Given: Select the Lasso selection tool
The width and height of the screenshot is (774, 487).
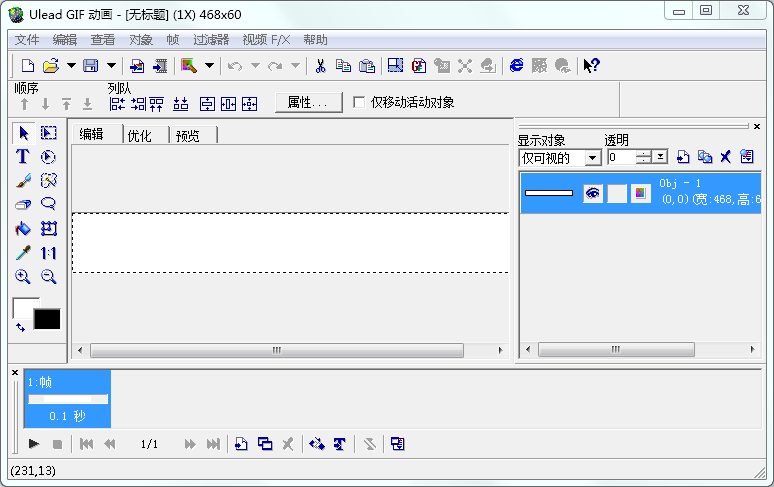Looking at the screenshot, I should 48,204.
